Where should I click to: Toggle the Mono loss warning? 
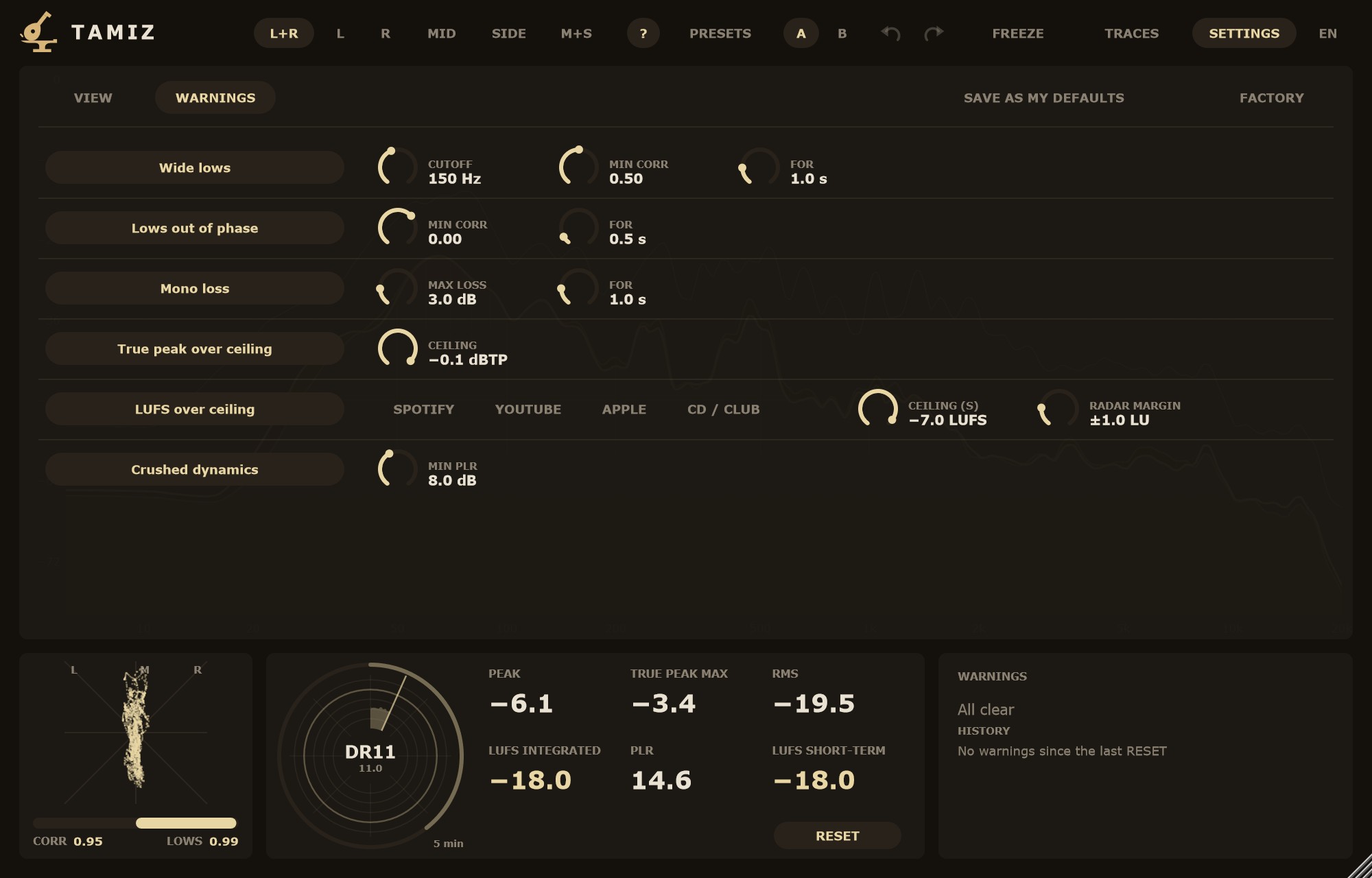pyautogui.click(x=195, y=288)
